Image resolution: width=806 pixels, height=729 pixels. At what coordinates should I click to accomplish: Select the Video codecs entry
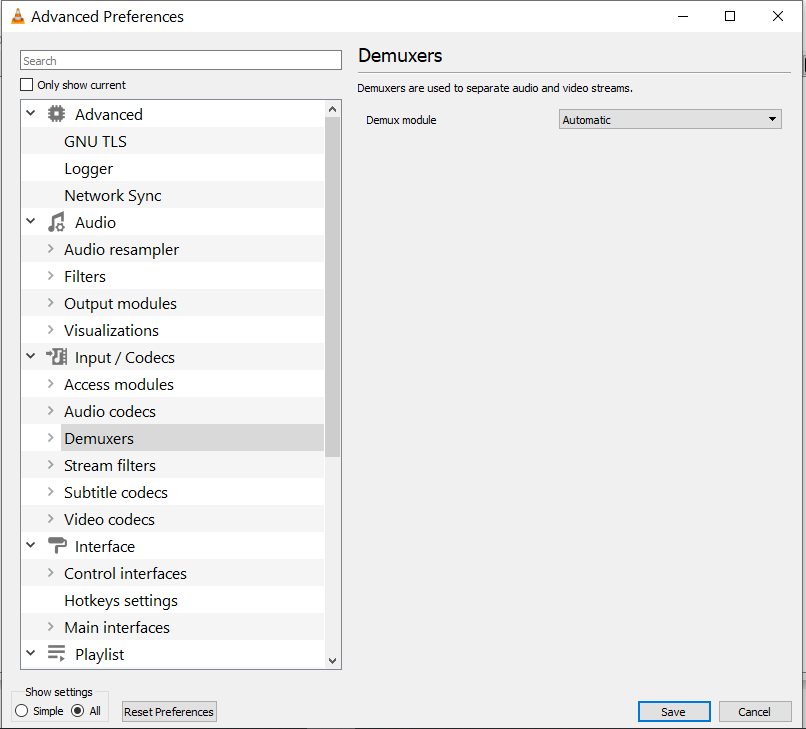pyautogui.click(x=109, y=519)
